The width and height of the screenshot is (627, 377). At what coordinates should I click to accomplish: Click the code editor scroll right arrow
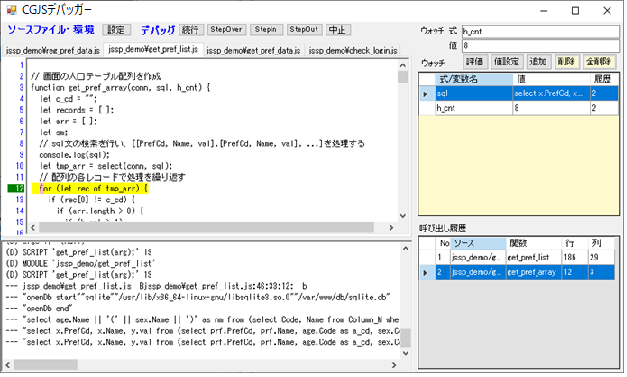(391, 227)
